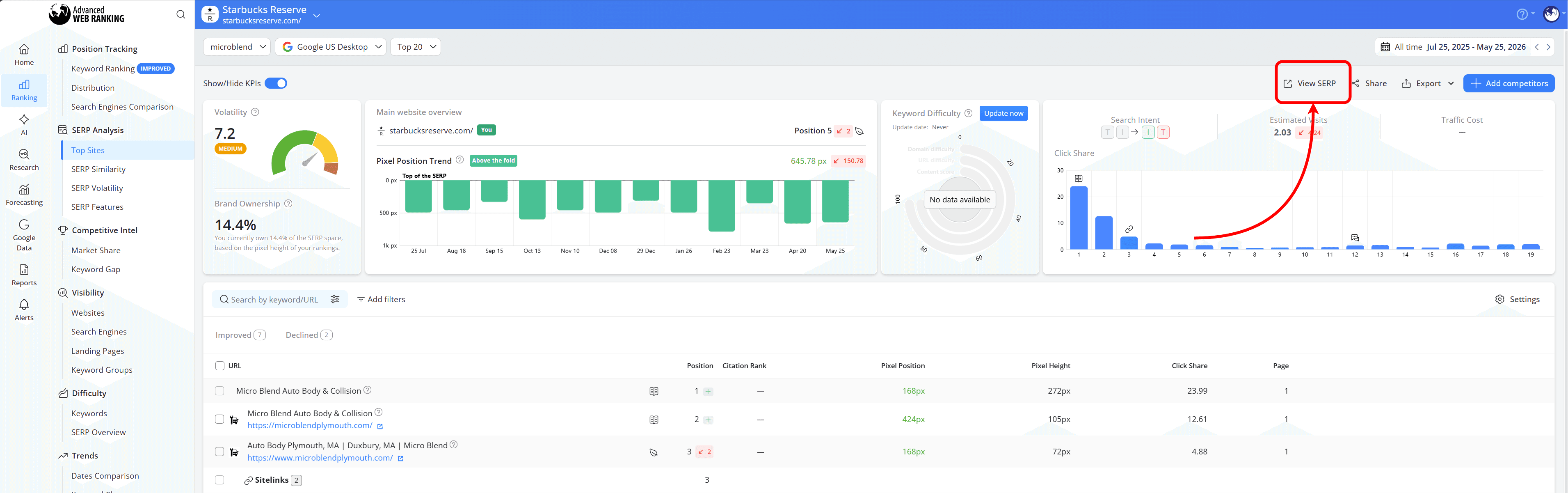Click the Click Share bar for position 2
The width and height of the screenshot is (1568, 493).
pos(1104,233)
